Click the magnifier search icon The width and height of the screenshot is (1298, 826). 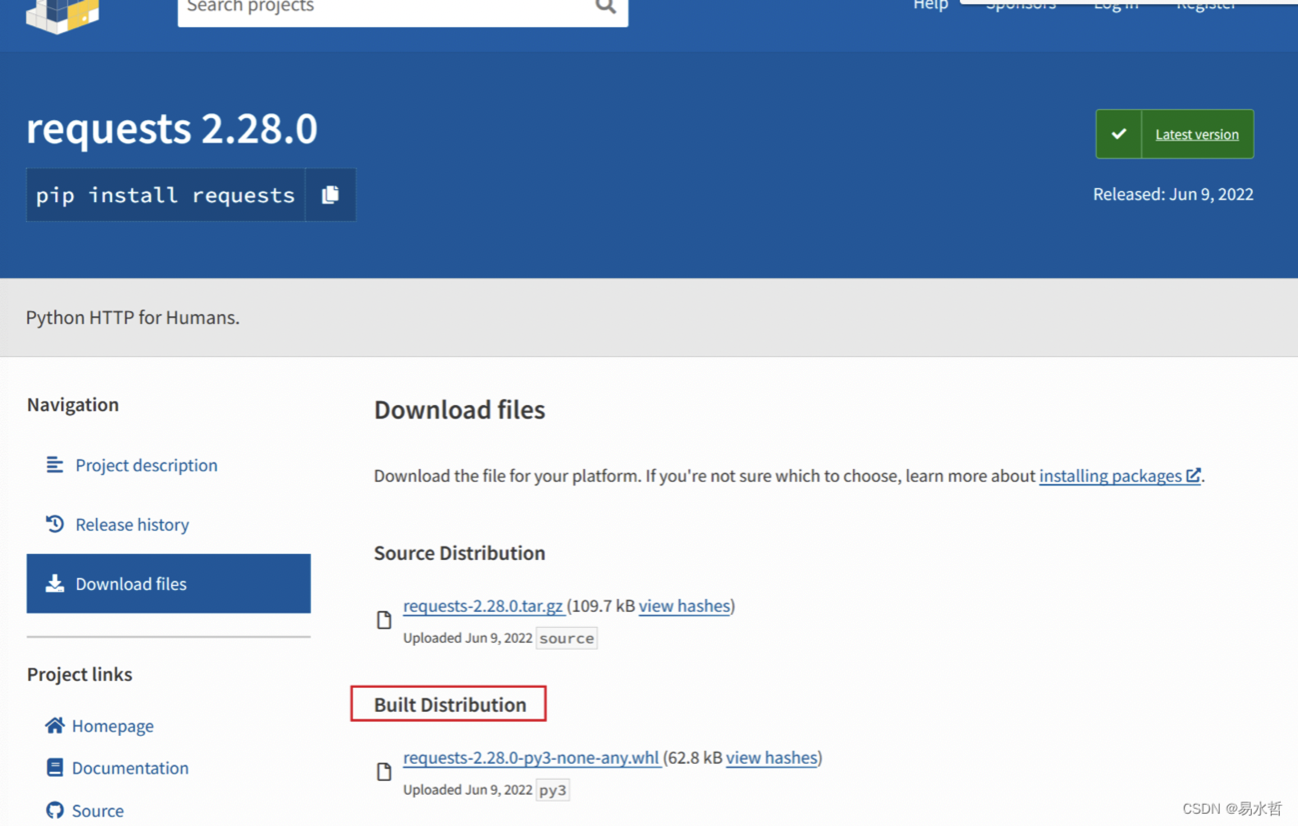point(605,7)
